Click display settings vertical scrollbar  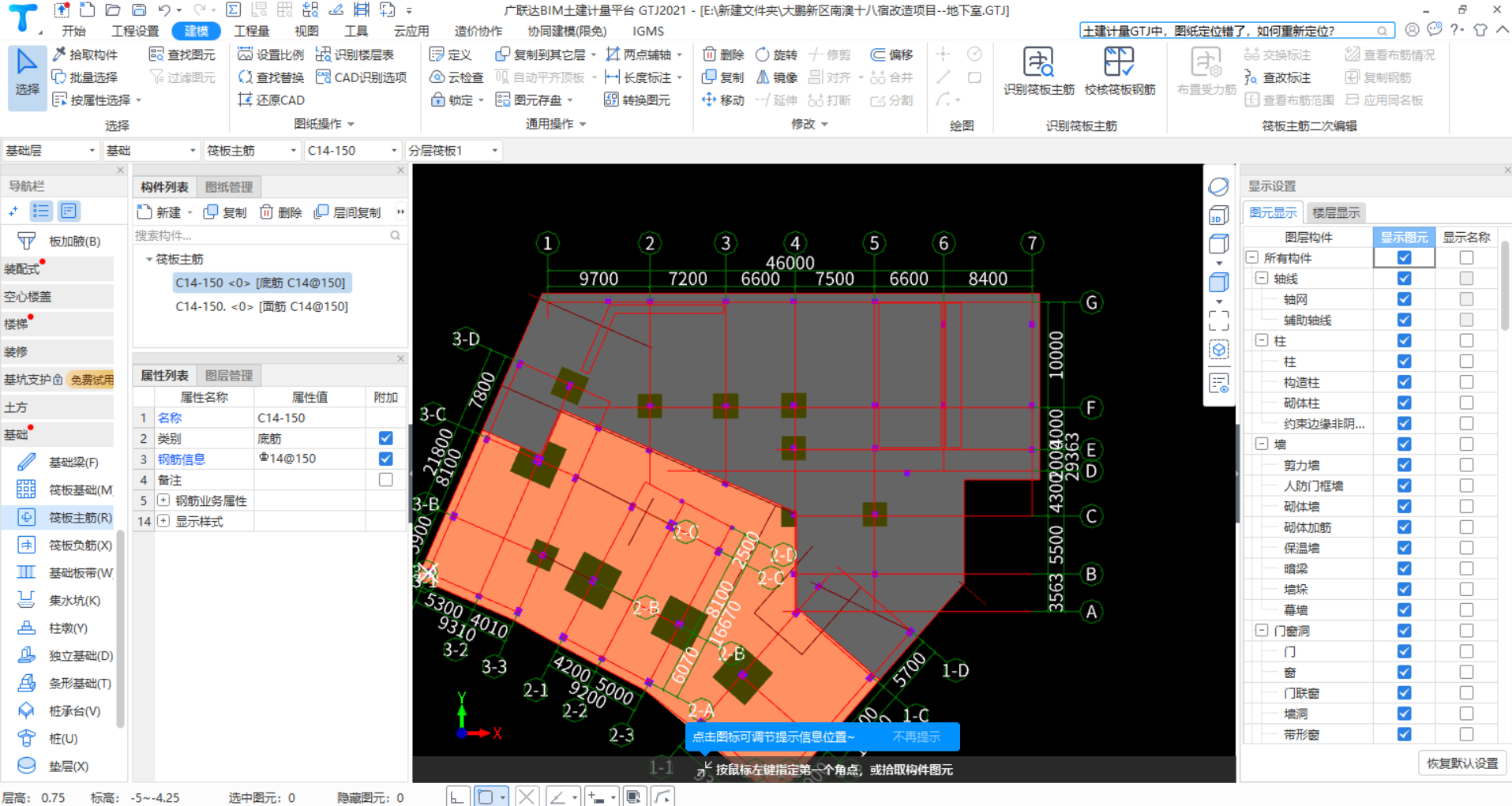(x=1505, y=284)
